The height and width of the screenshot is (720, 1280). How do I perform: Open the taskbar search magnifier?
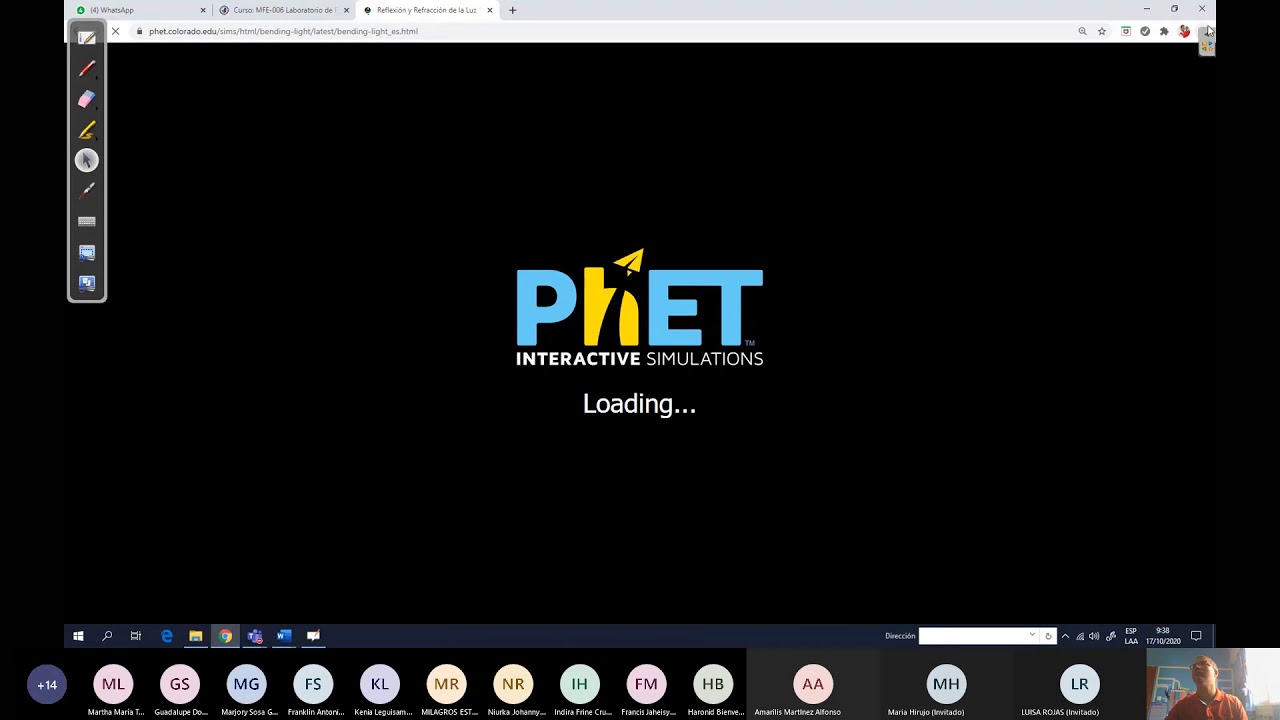tap(107, 636)
